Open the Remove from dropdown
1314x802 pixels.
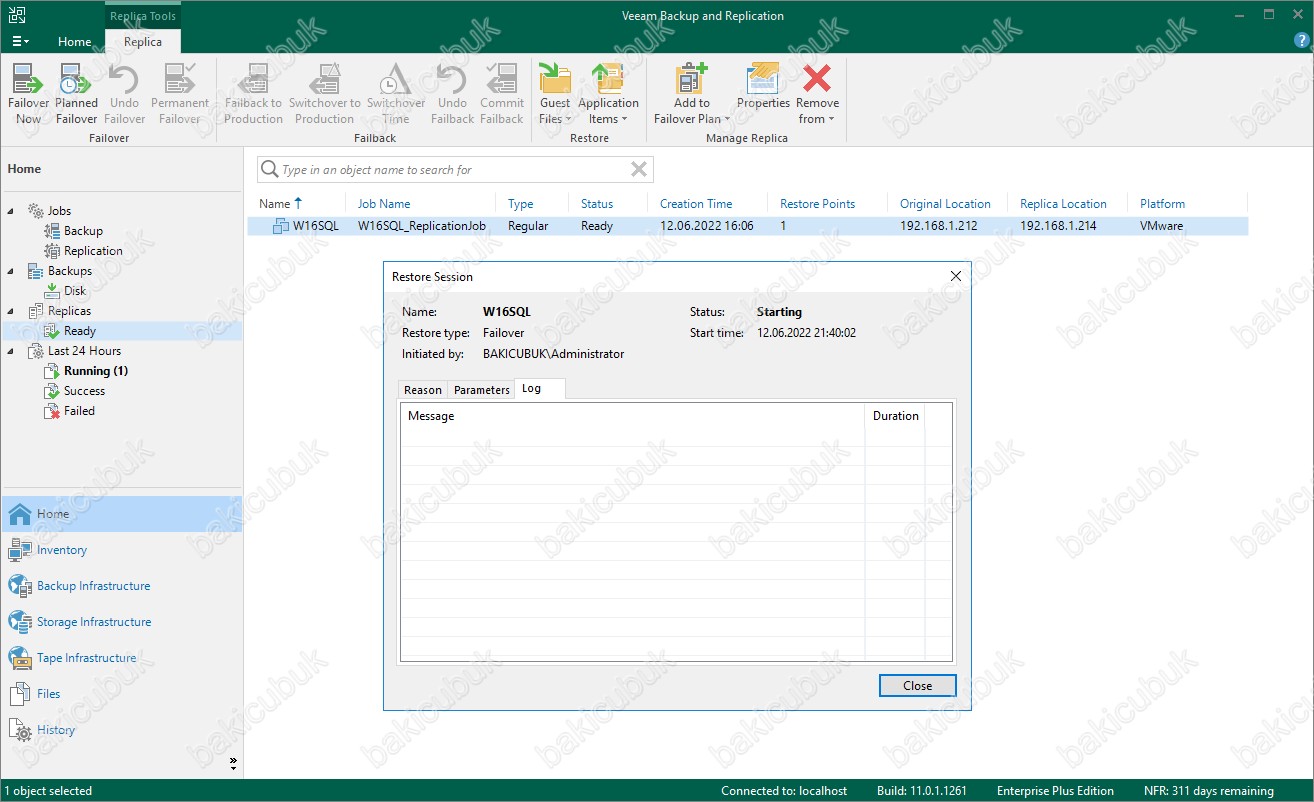817,95
